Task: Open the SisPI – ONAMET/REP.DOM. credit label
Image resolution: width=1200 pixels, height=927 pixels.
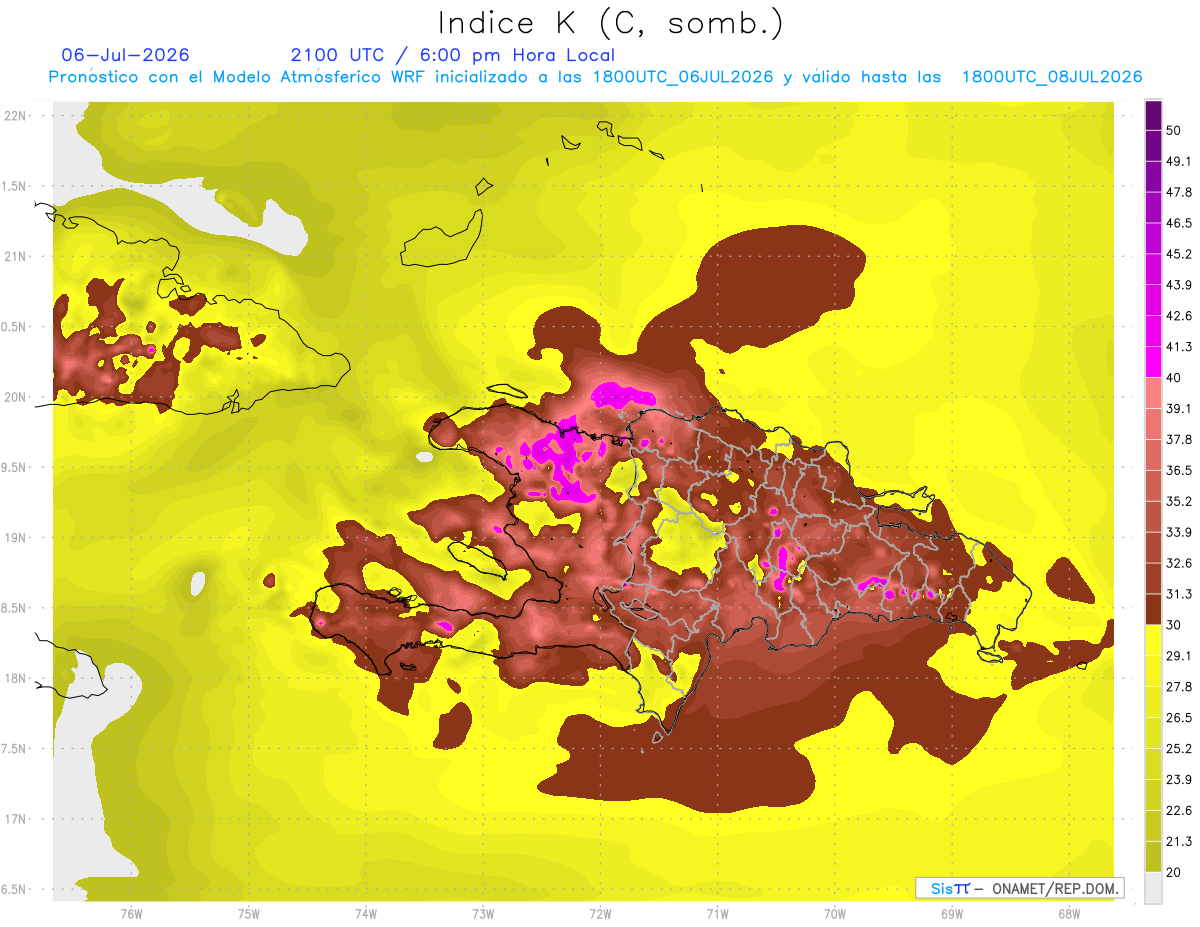Action: point(1019,888)
